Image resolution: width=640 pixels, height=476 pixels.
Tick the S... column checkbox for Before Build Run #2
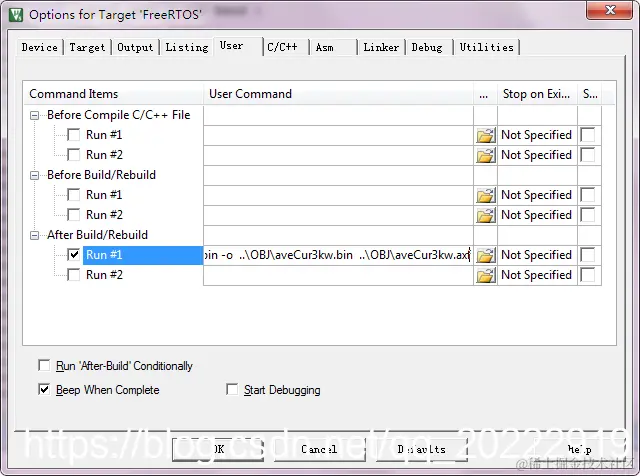click(x=588, y=215)
